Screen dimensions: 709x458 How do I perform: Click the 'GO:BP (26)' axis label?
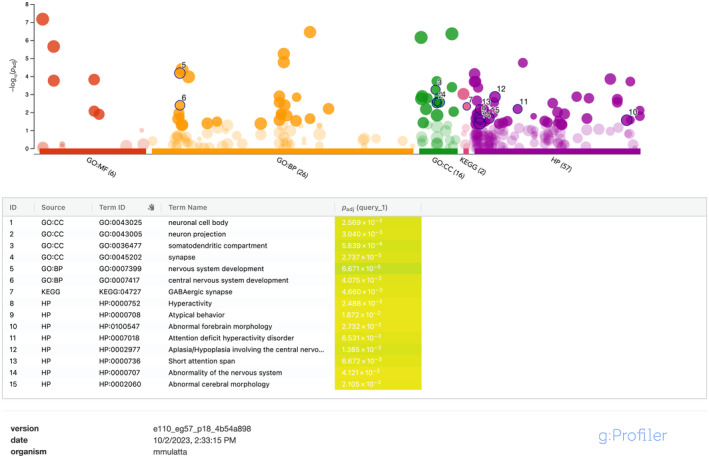coord(292,168)
